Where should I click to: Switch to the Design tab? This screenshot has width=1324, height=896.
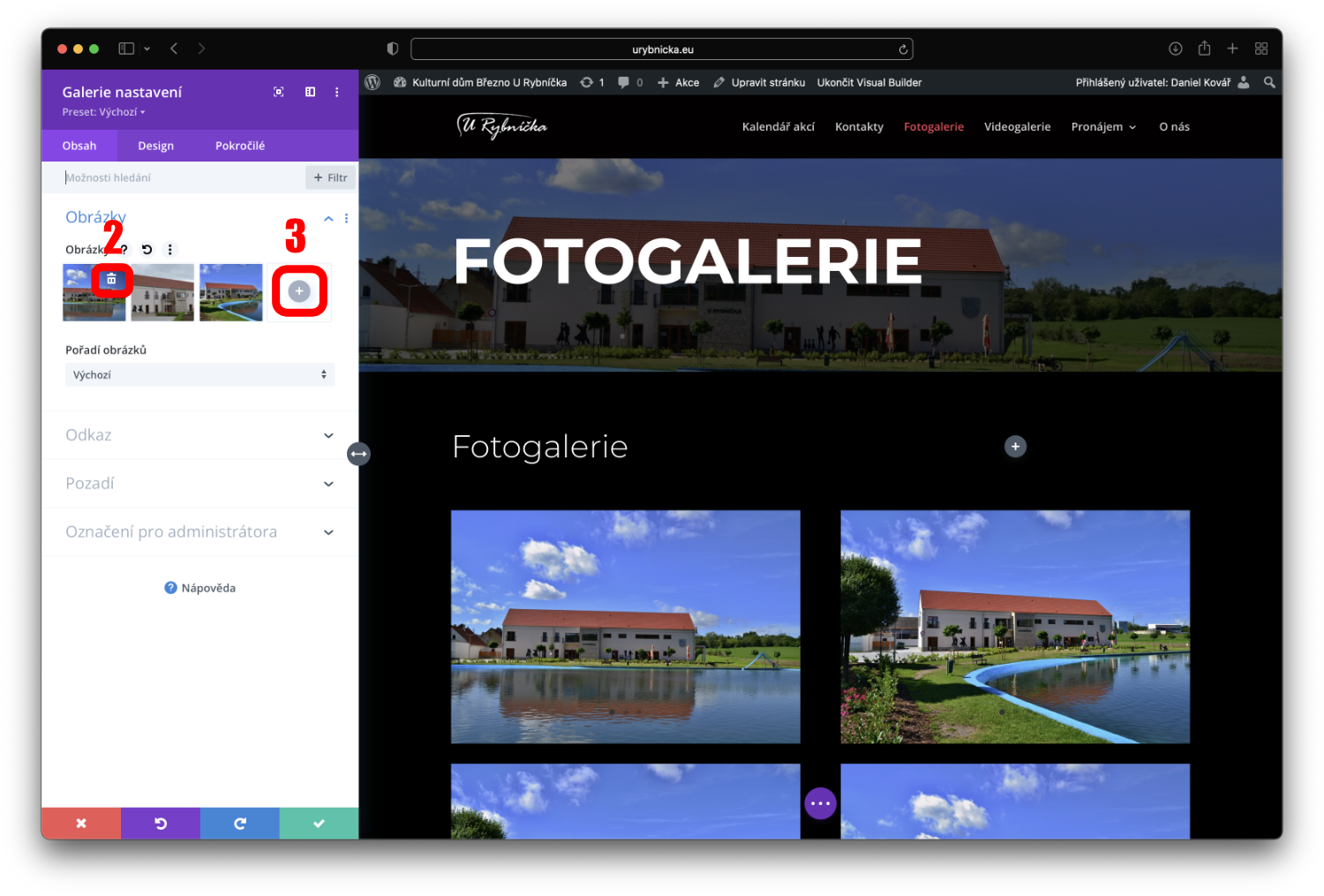(x=155, y=146)
